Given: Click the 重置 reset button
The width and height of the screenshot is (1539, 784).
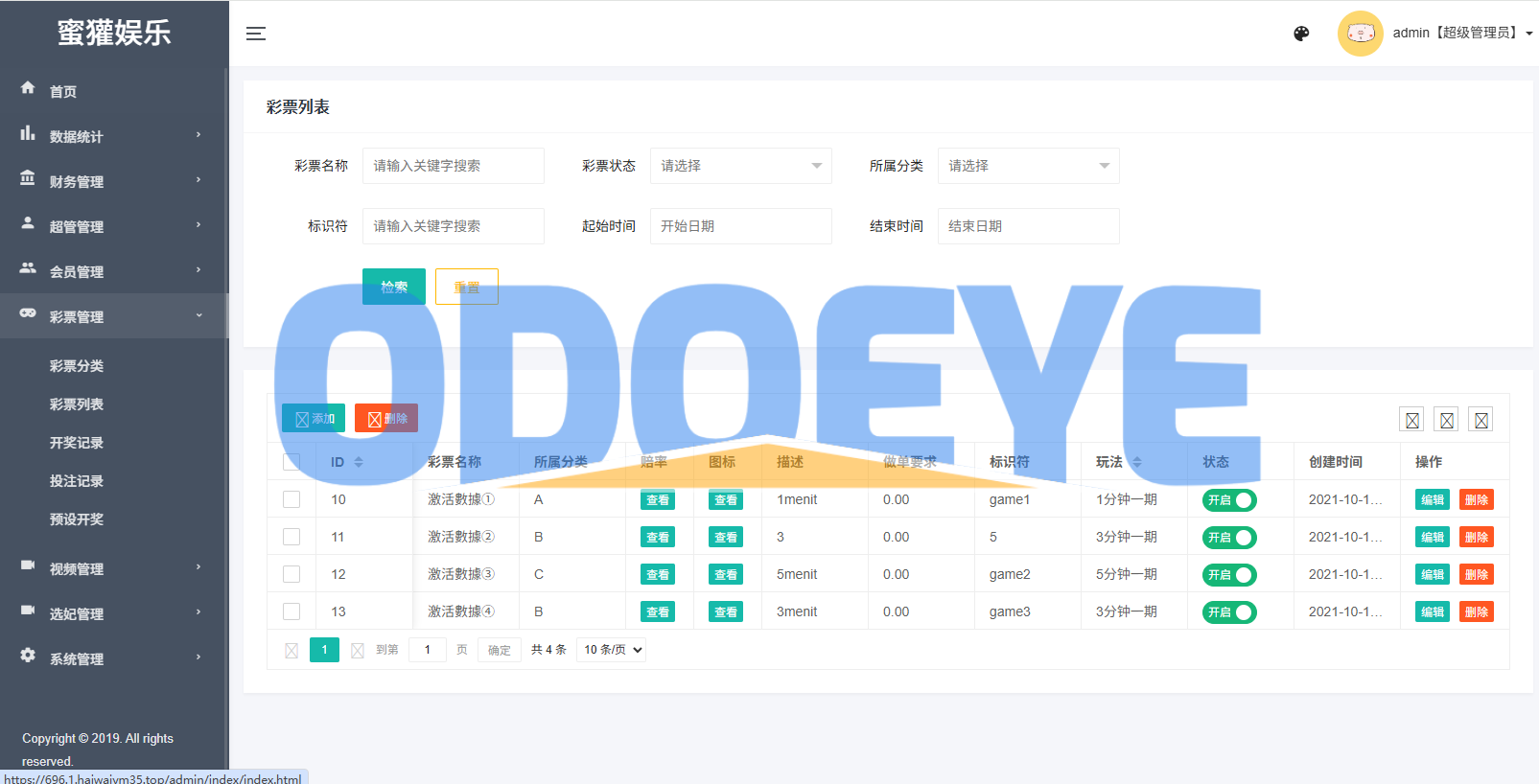Looking at the screenshot, I should (467, 287).
